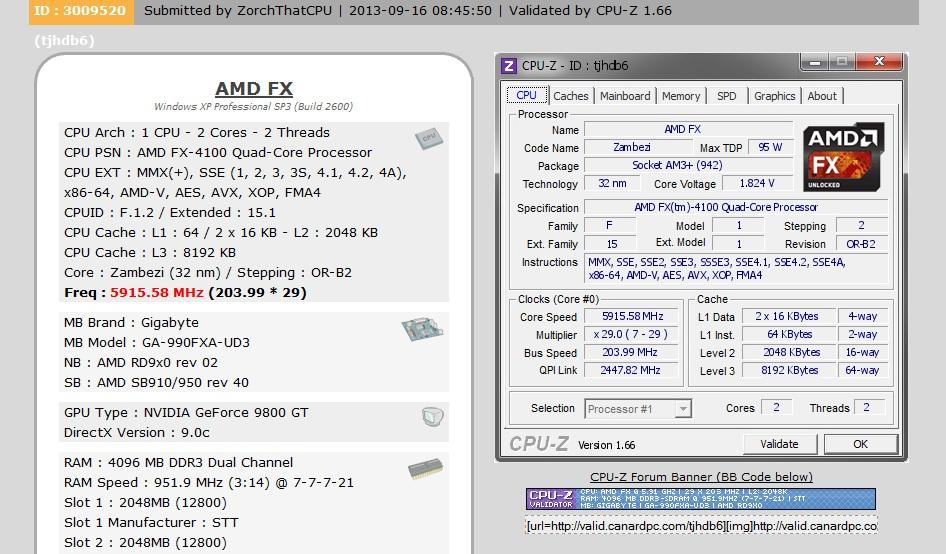Click the CPU chip icon beside CPU Arch
The image size is (946, 554).
click(429, 139)
